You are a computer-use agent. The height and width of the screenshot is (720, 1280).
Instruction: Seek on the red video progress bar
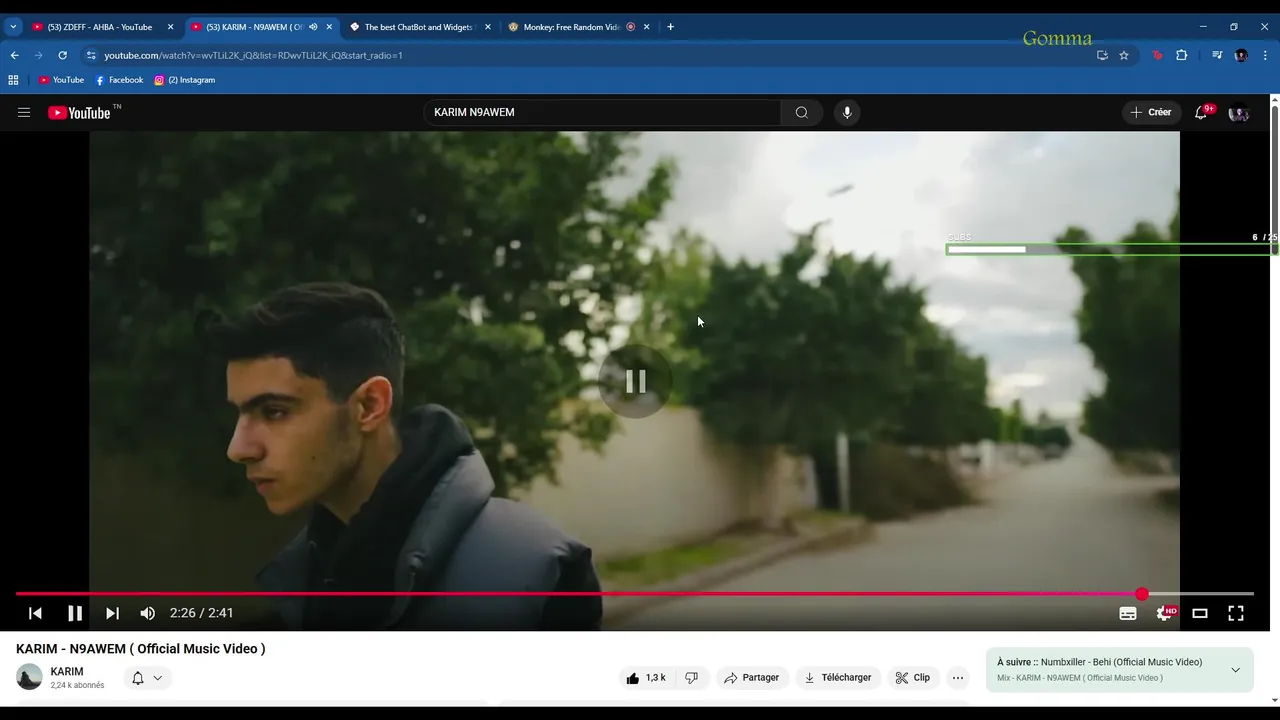coord(634,594)
